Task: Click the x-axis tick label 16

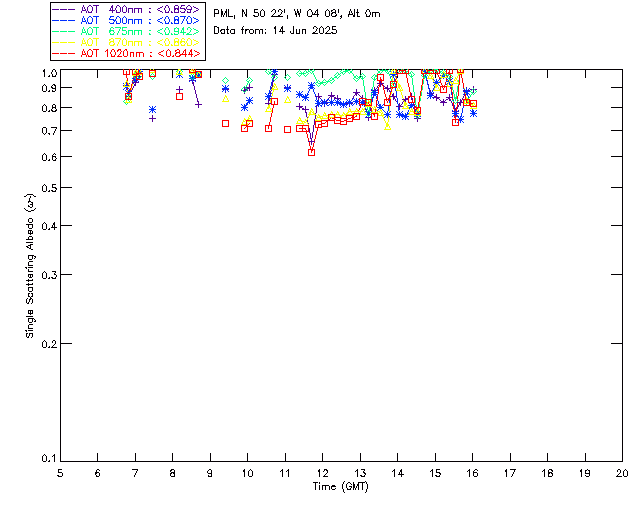Action: [x=473, y=472]
